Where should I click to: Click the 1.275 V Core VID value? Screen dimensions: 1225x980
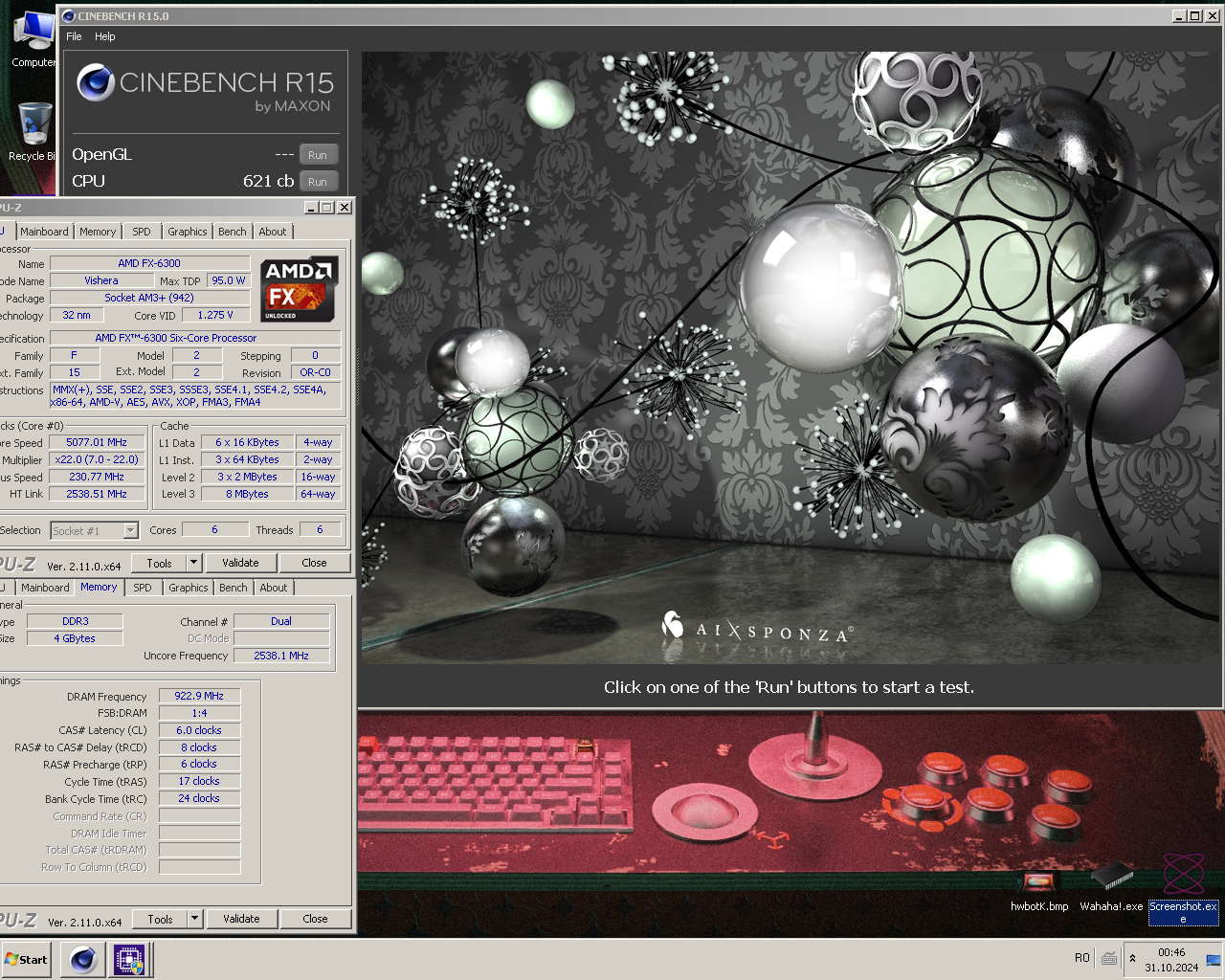pyautogui.click(x=216, y=315)
